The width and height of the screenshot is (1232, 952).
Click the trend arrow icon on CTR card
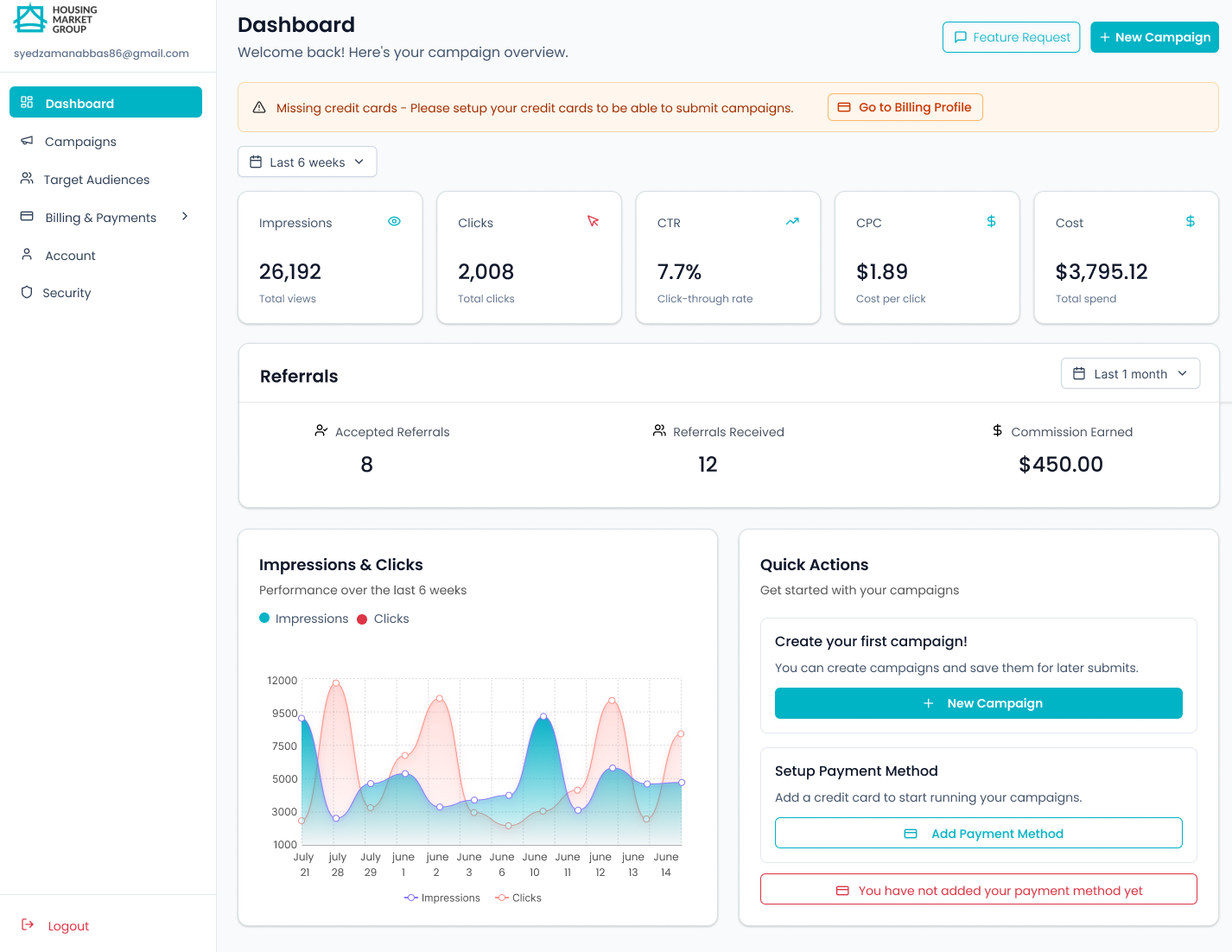click(791, 222)
